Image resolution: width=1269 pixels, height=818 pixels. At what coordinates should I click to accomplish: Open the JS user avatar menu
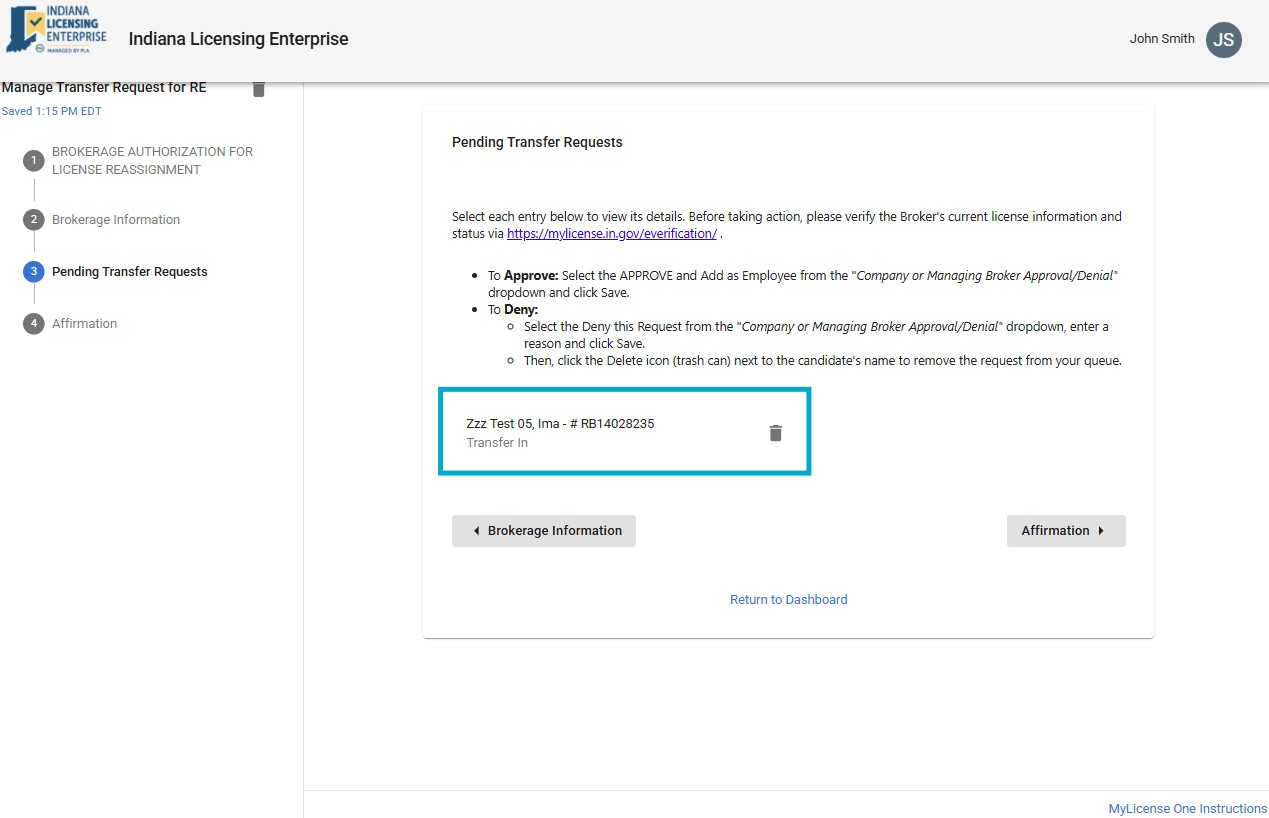pyautogui.click(x=1223, y=39)
